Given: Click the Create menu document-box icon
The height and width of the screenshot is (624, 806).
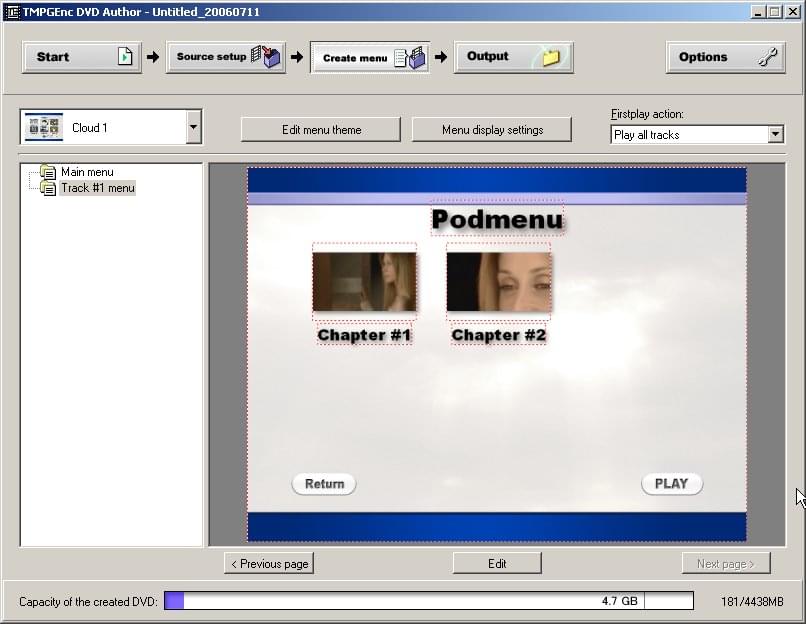Looking at the screenshot, I should click(410, 57).
